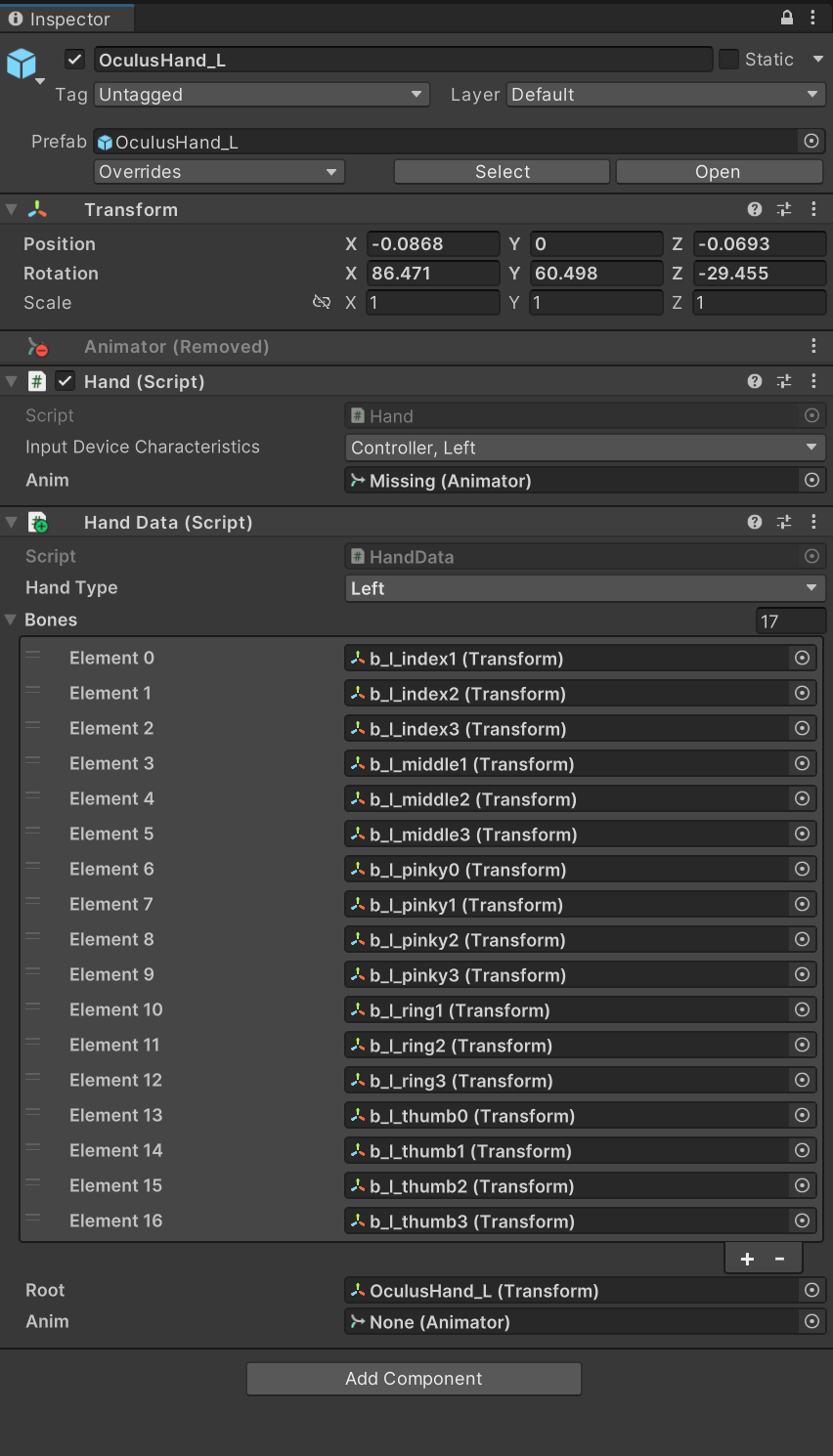Screen dimensions: 833x1456
Task: Open object picker for b_l_ring1
Action: click(802, 1009)
